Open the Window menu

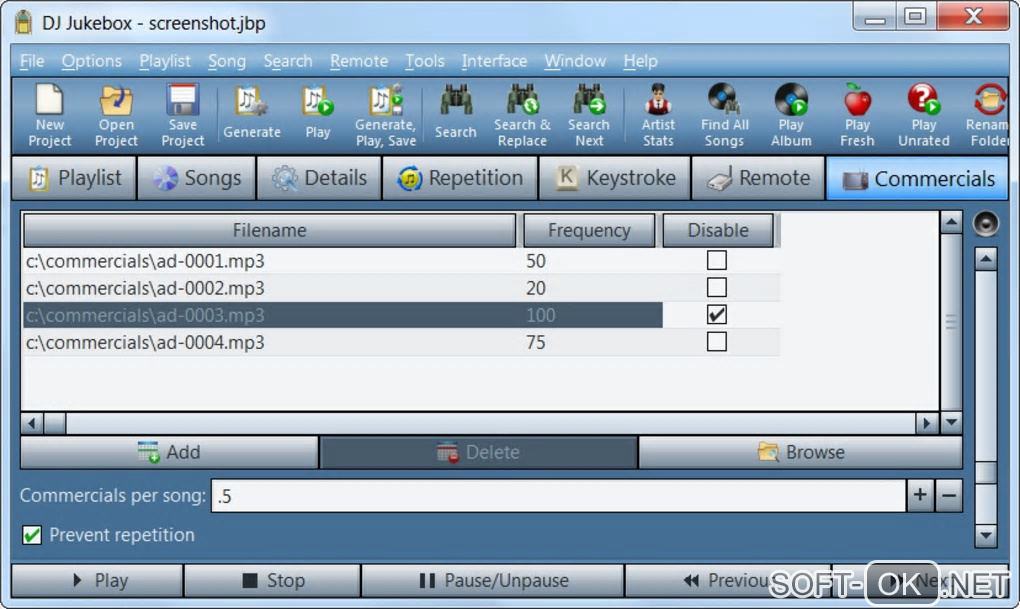pyautogui.click(x=575, y=61)
